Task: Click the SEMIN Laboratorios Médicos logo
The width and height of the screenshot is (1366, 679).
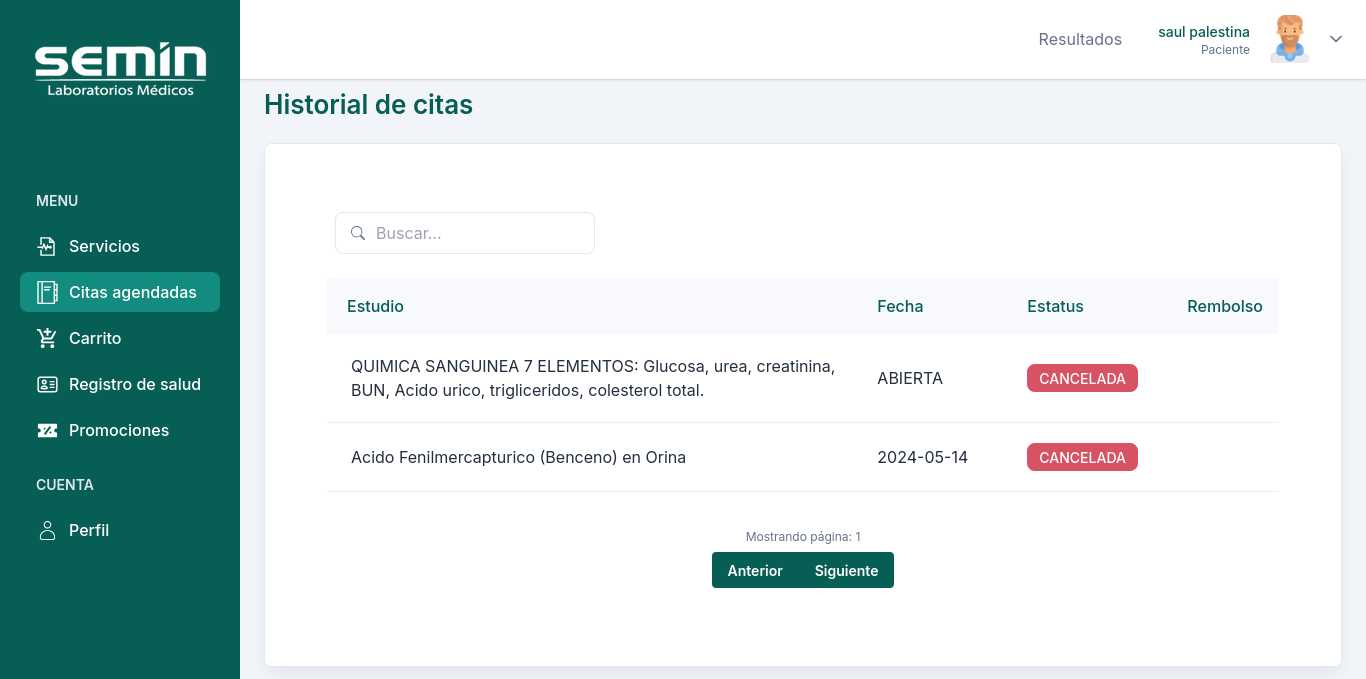Action: coord(120,68)
